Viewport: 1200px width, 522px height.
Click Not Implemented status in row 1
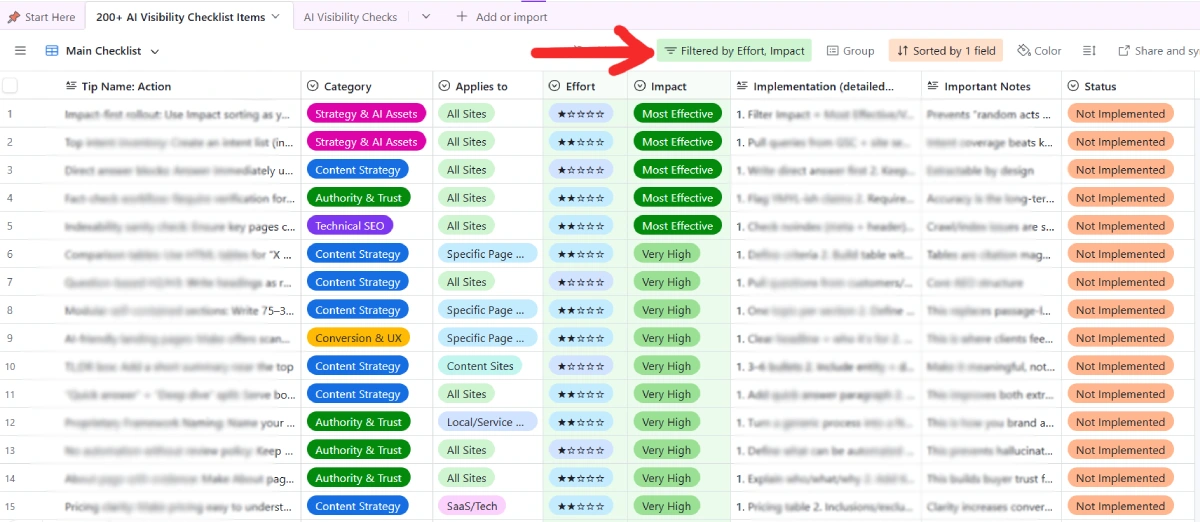(x=1120, y=114)
